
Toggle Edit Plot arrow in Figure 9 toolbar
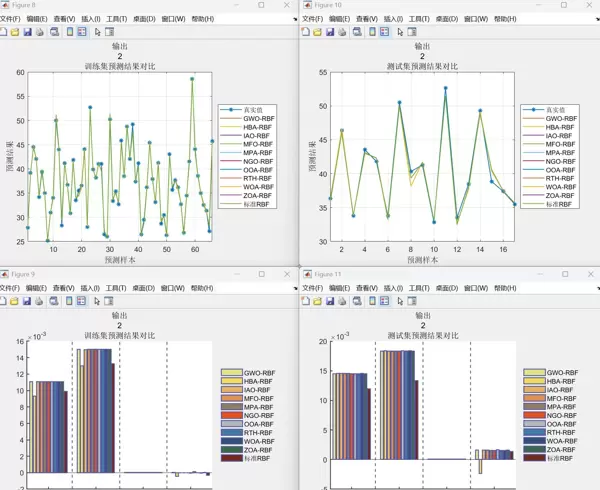coord(97,297)
